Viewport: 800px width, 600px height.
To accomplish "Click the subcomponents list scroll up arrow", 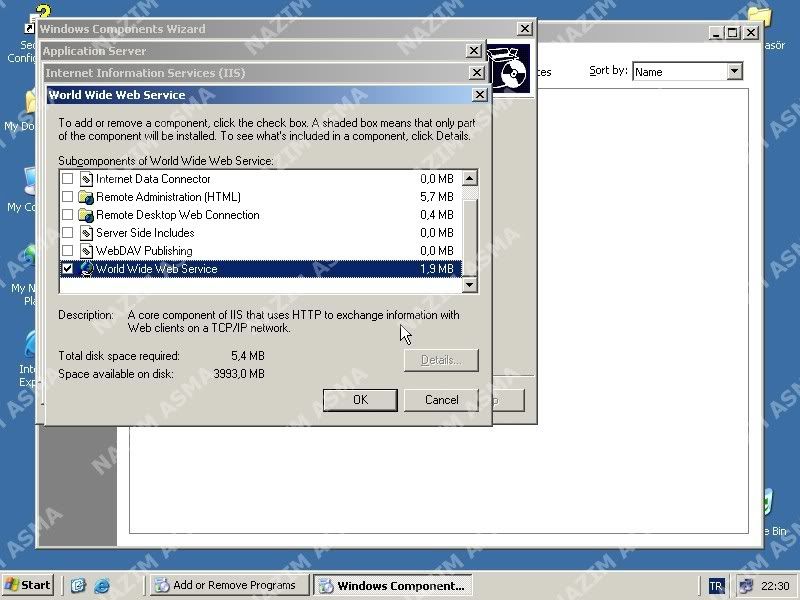I will (469, 178).
